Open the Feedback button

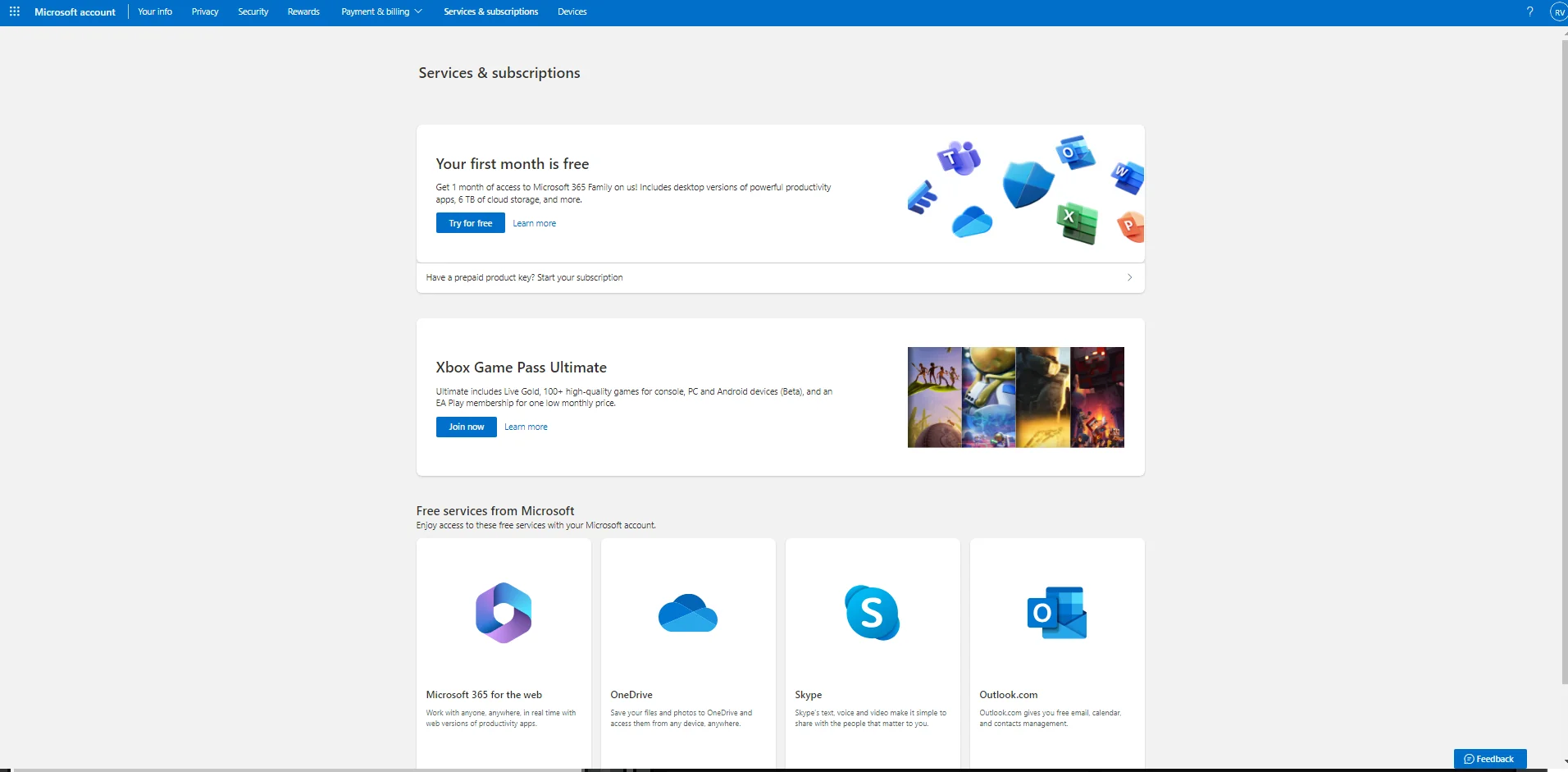point(1490,759)
